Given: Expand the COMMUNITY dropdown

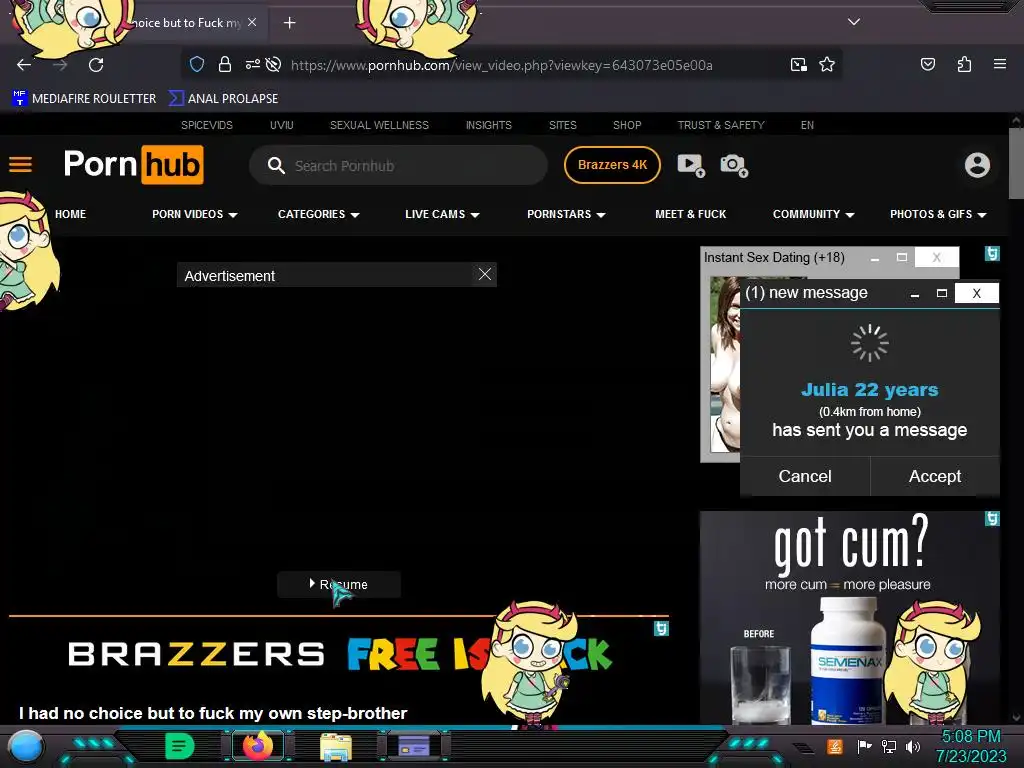Looking at the screenshot, I should (x=814, y=214).
